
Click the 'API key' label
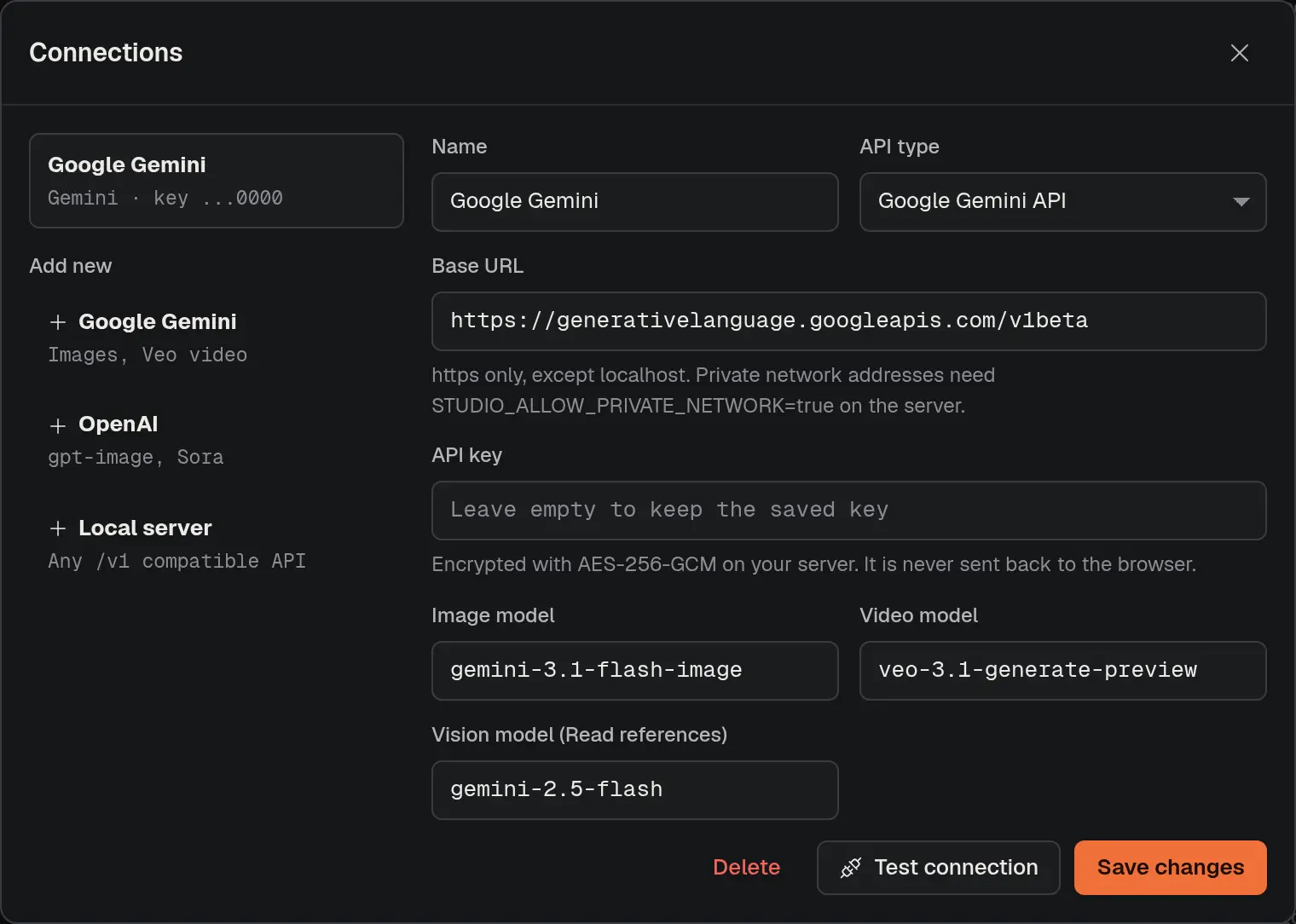click(x=467, y=455)
